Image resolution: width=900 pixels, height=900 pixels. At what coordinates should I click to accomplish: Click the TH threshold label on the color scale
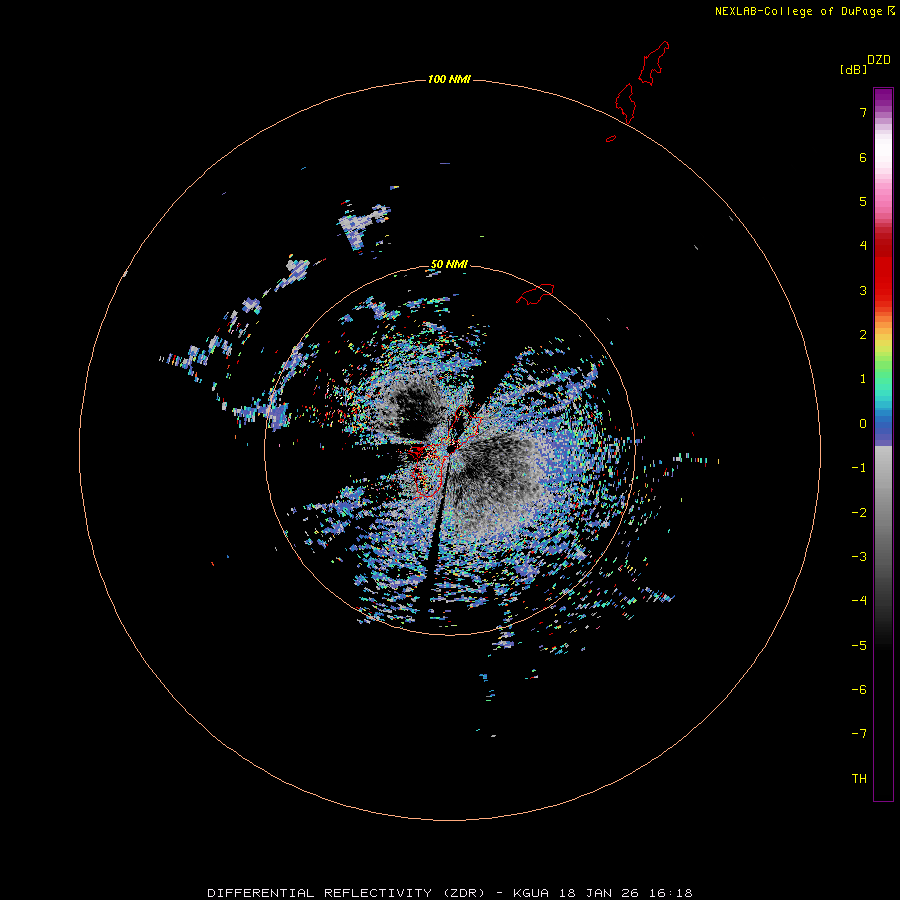(x=859, y=779)
